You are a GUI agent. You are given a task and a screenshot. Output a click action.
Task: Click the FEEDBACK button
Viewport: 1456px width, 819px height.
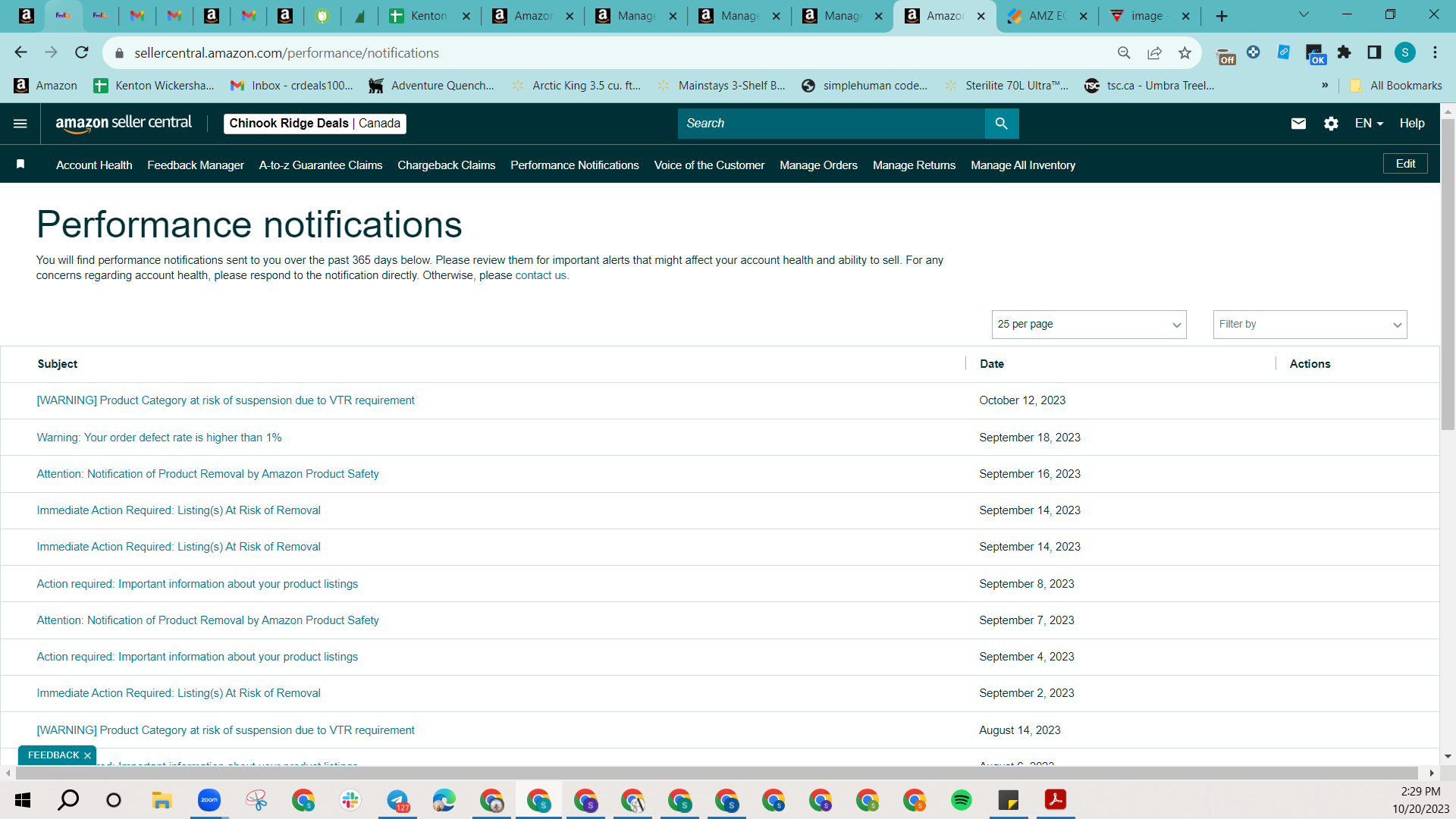(53, 755)
